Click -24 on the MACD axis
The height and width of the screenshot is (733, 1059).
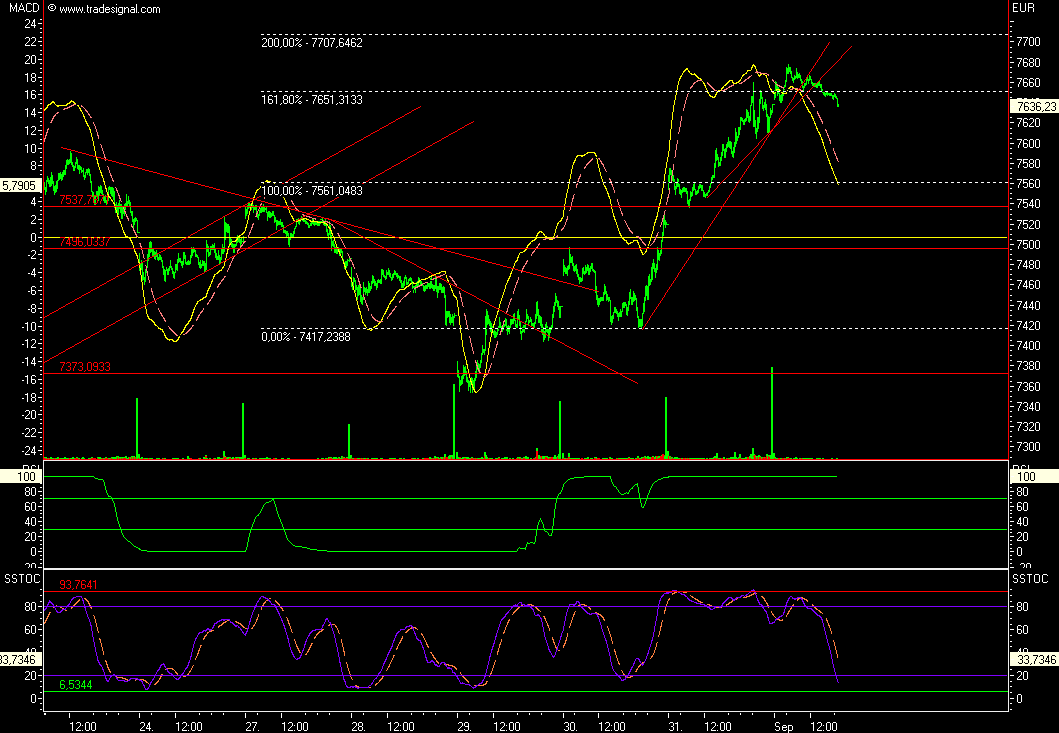click(28, 451)
